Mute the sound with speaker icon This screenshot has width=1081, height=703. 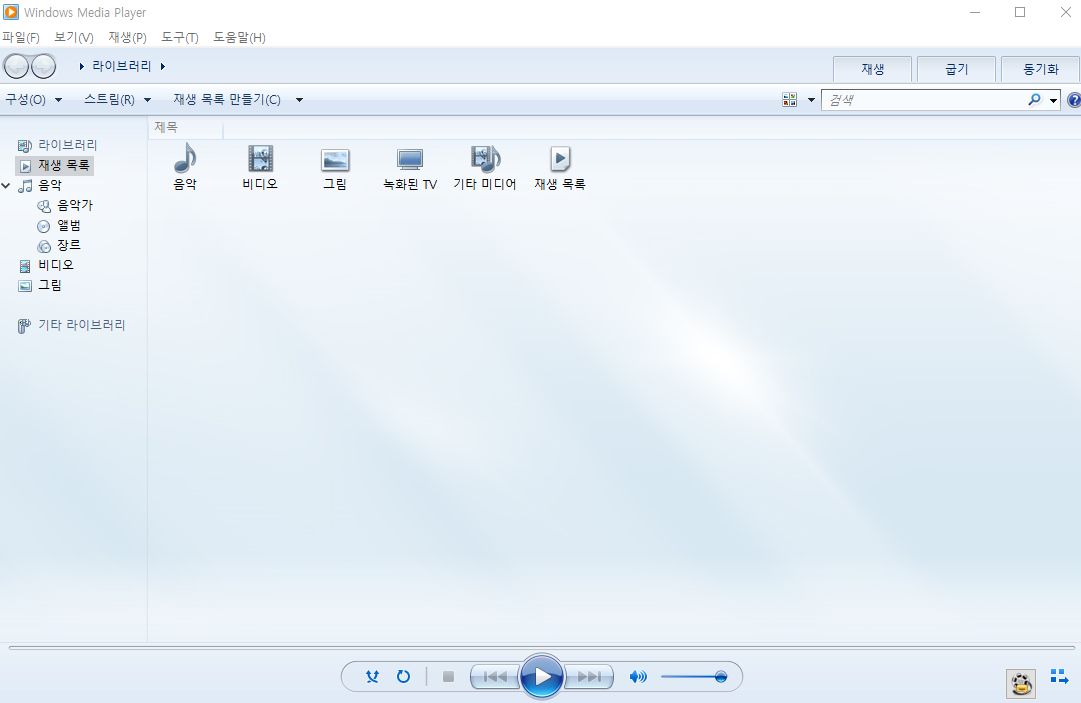(638, 676)
